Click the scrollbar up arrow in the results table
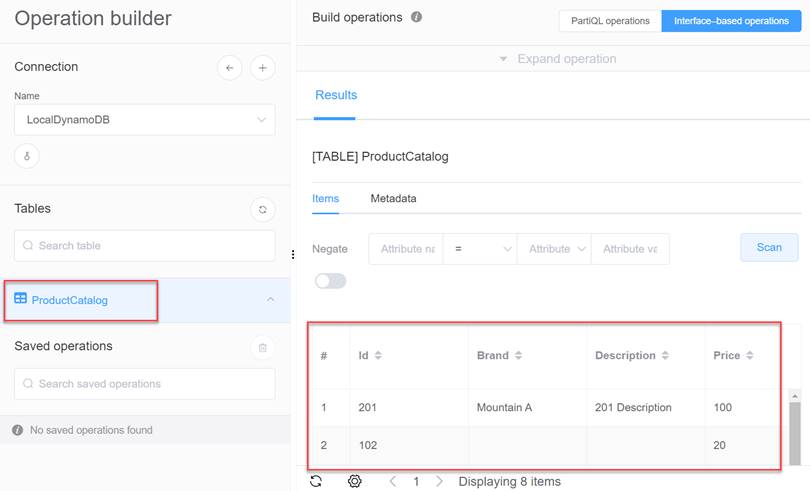 (x=795, y=396)
